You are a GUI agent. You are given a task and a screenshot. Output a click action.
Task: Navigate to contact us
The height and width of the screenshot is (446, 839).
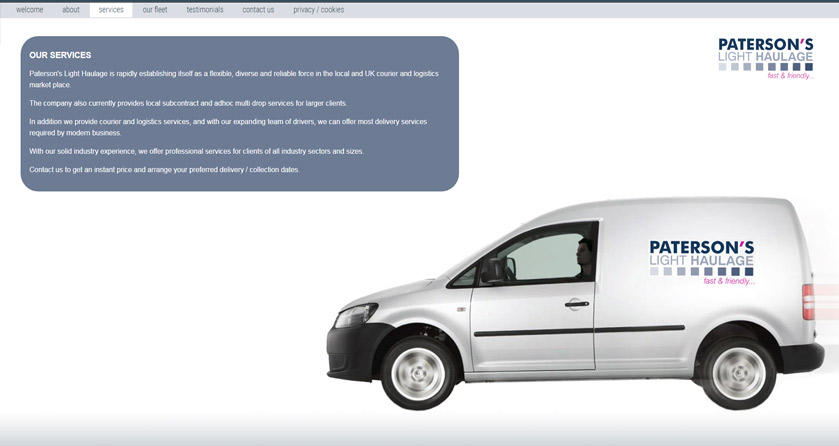coord(258,10)
